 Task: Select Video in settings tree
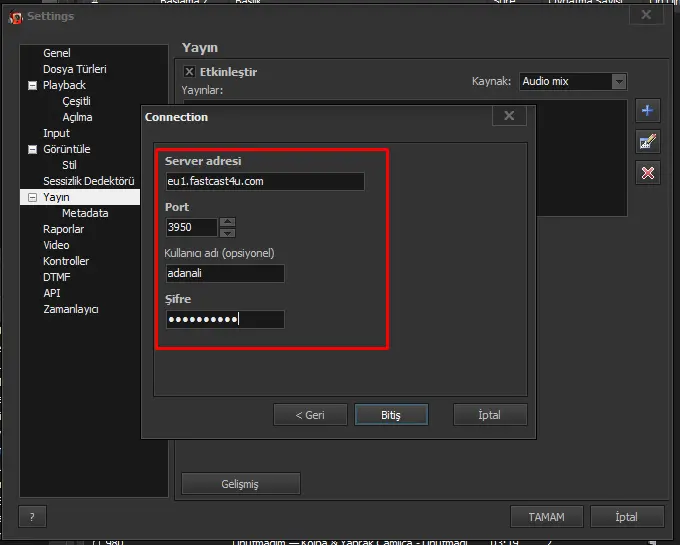pyautogui.click(x=56, y=245)
